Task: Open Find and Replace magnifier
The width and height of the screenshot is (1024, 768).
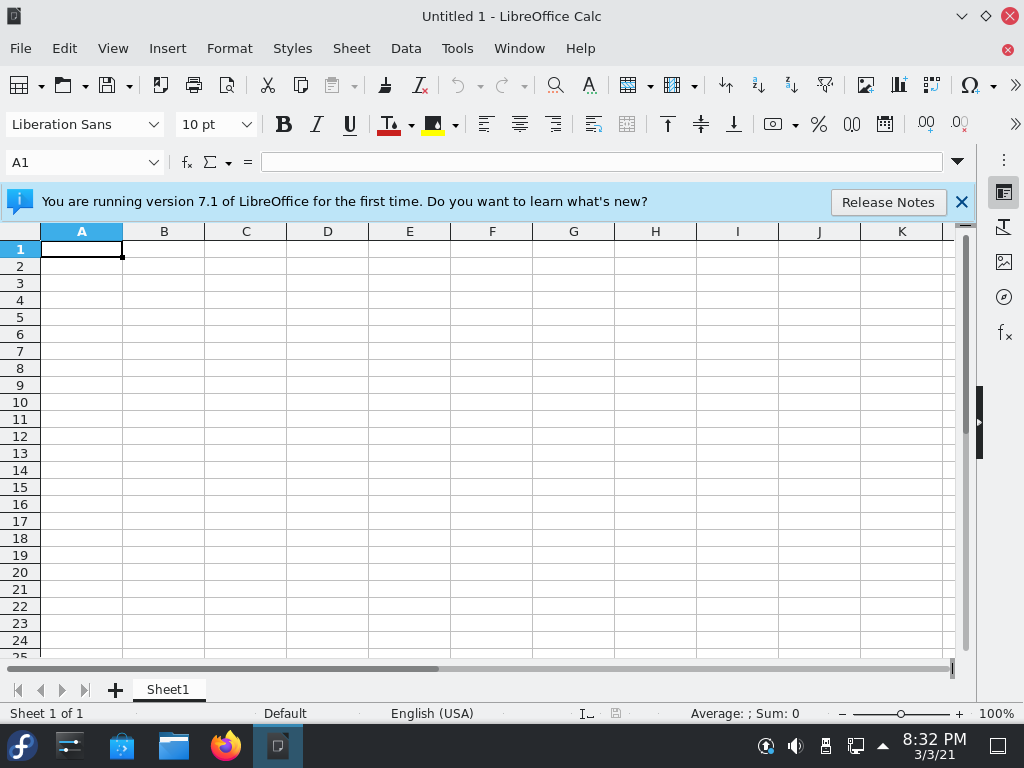Action: coord(555,85)
